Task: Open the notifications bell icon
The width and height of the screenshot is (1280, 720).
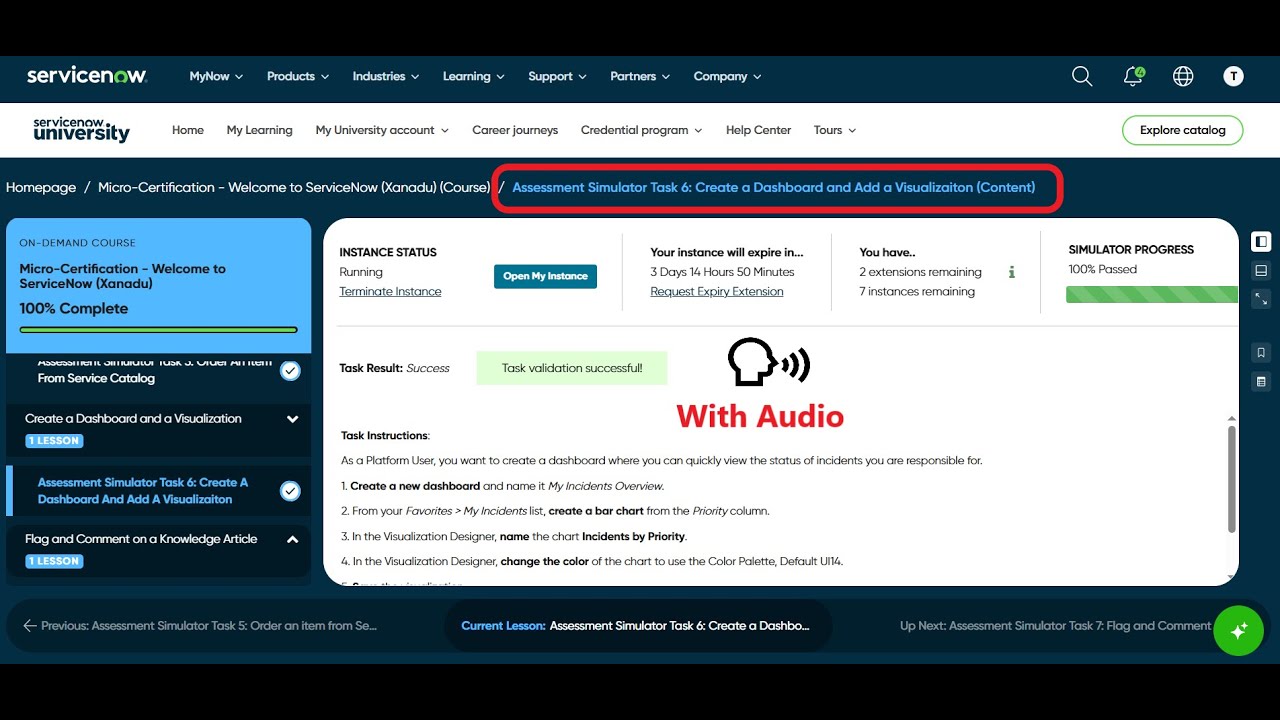Action: click(1133, 76)
